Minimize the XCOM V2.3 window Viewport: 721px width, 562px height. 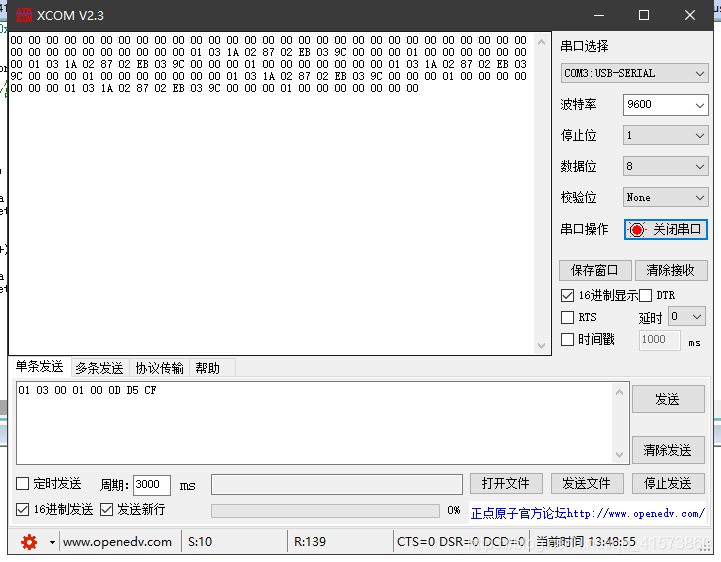pyautogui.click(x=599, y=15)
